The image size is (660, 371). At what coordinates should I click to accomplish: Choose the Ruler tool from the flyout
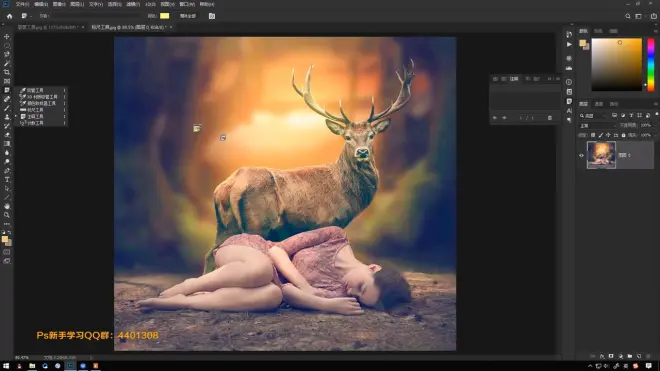pos(35,109)
